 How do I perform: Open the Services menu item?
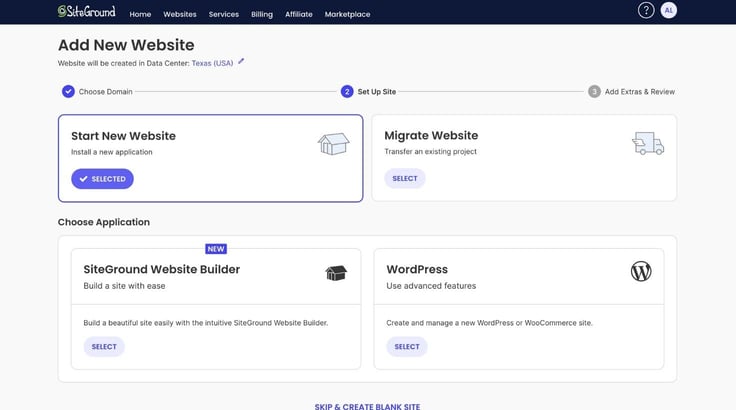tap(223, 14)
